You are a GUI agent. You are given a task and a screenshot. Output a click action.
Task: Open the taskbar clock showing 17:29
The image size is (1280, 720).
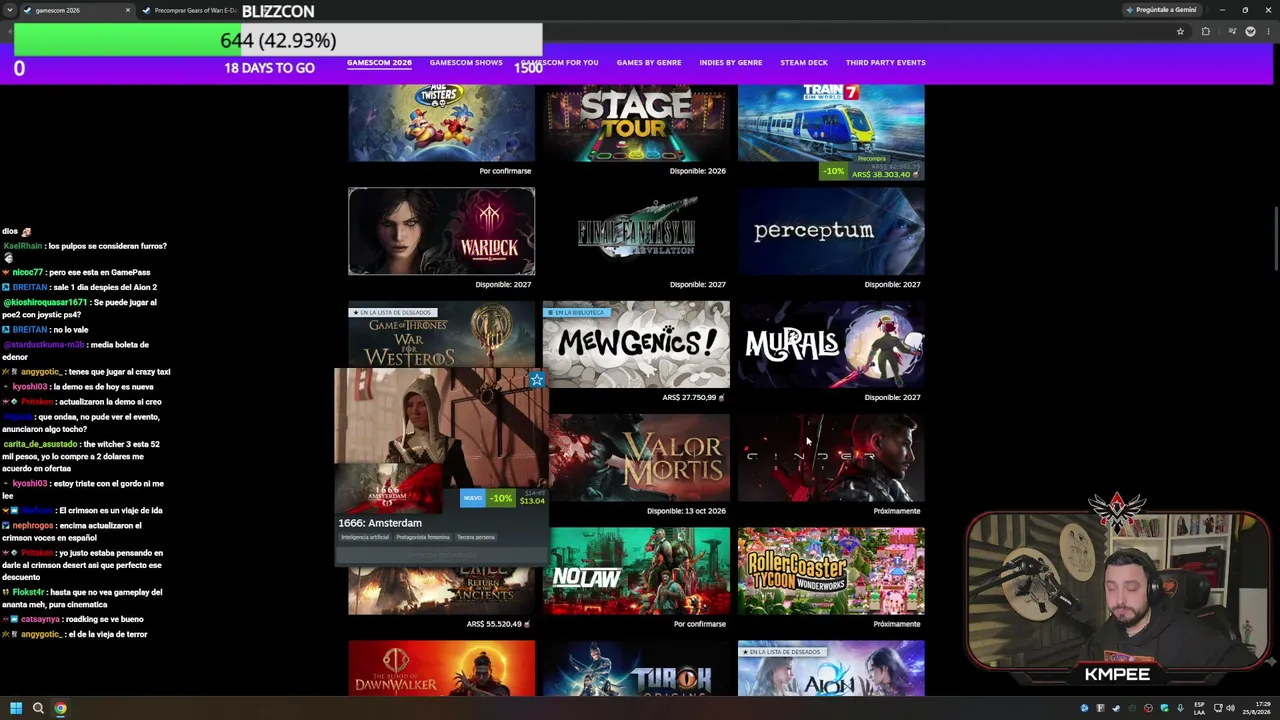tap(1258, 708)
